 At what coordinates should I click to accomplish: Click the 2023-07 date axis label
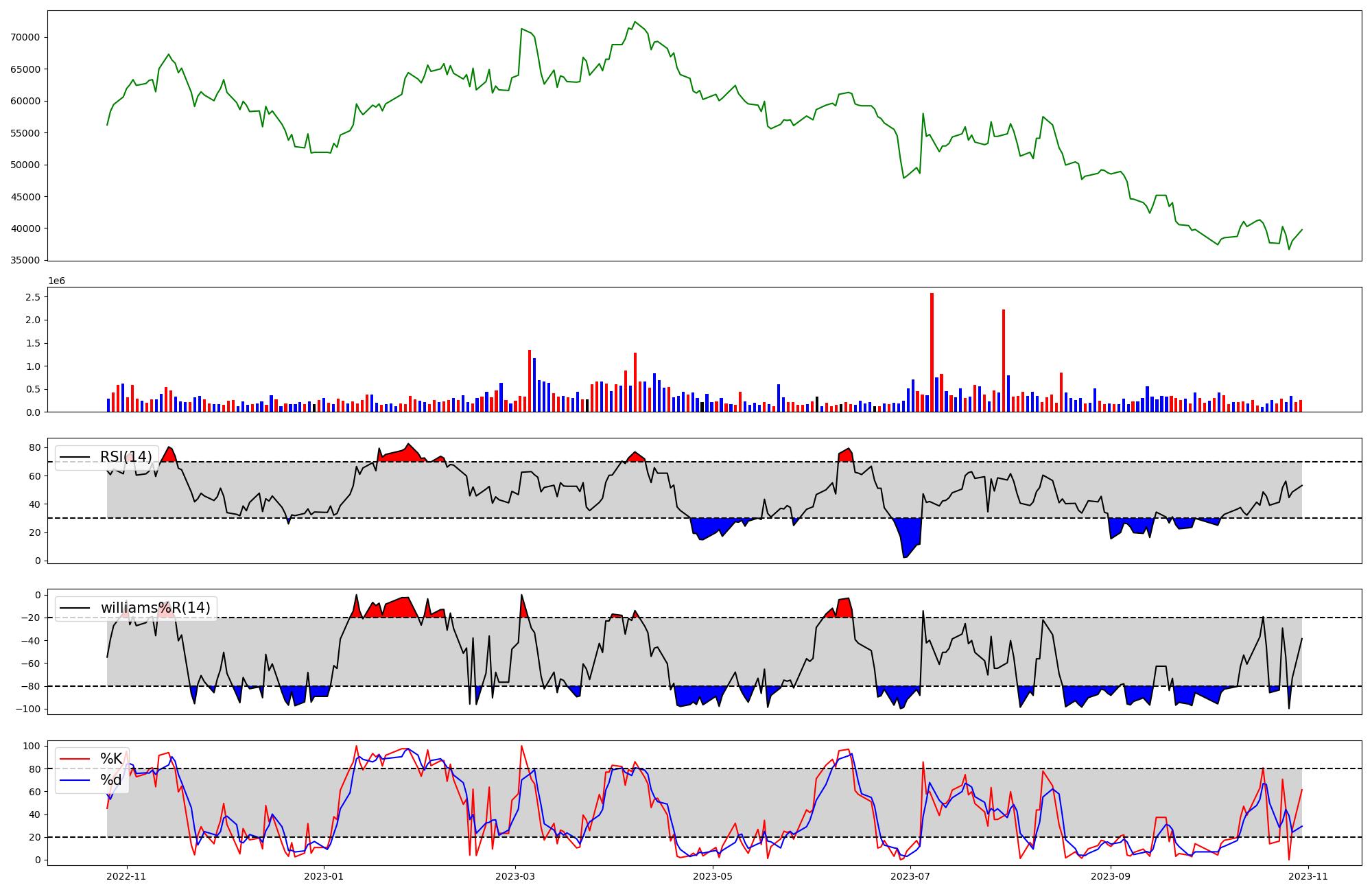pos(910,876)
